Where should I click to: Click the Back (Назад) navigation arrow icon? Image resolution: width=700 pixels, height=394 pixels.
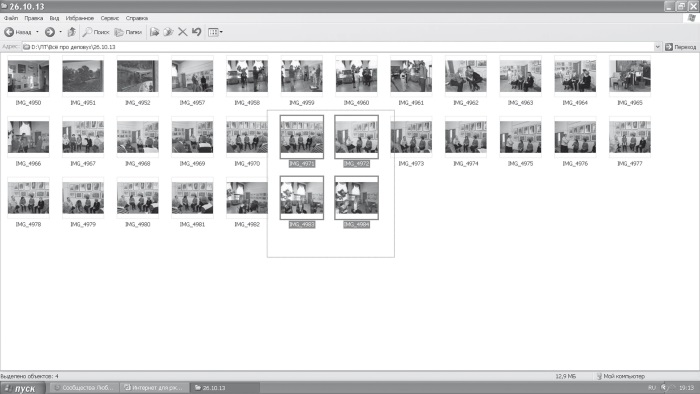pos(9,32)
